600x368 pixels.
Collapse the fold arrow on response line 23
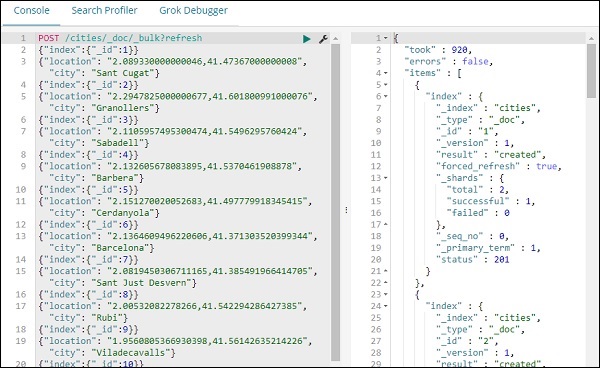click(386, 294)
